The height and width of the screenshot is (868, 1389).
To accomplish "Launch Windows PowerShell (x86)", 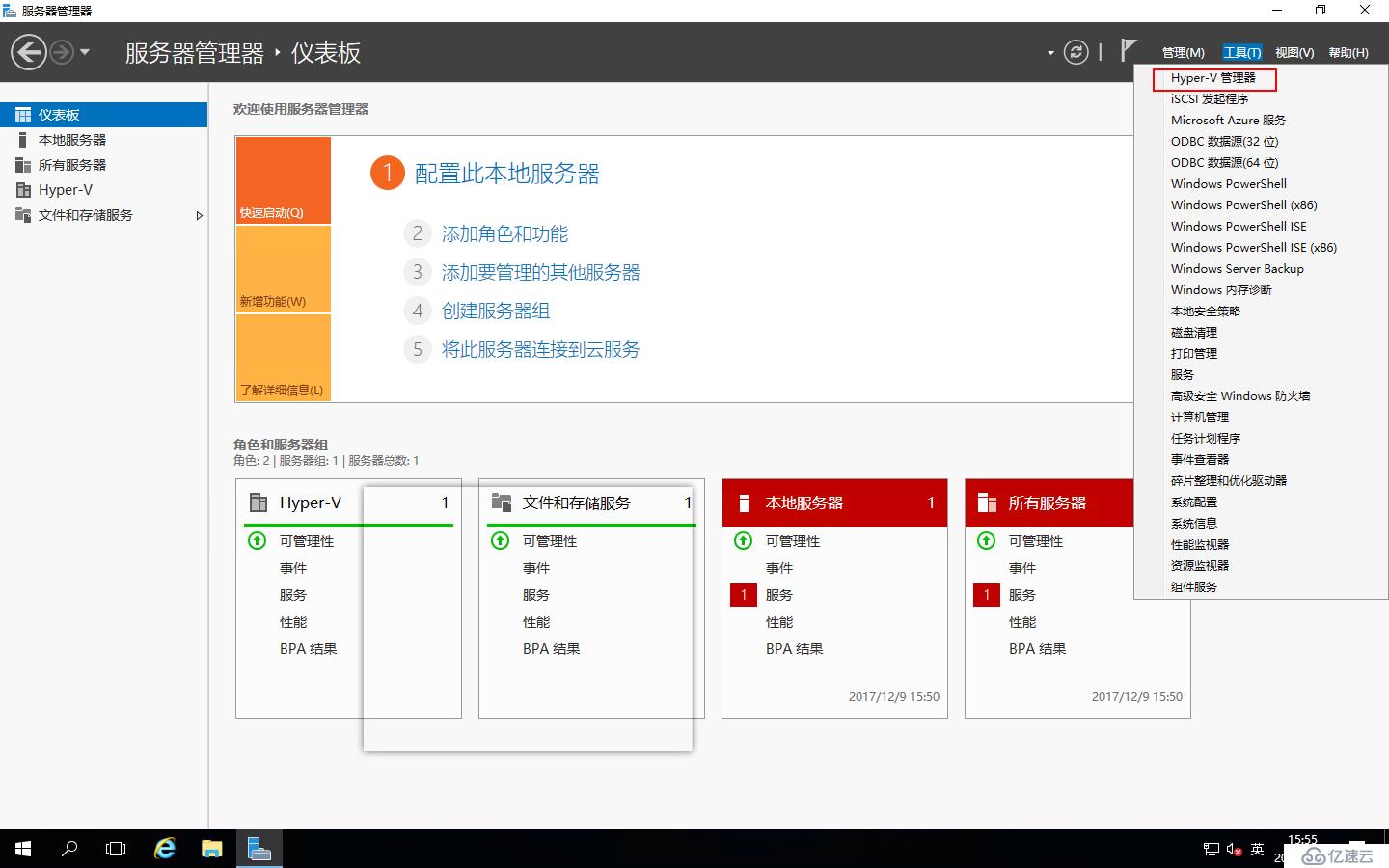I will tap(1244, 205).
